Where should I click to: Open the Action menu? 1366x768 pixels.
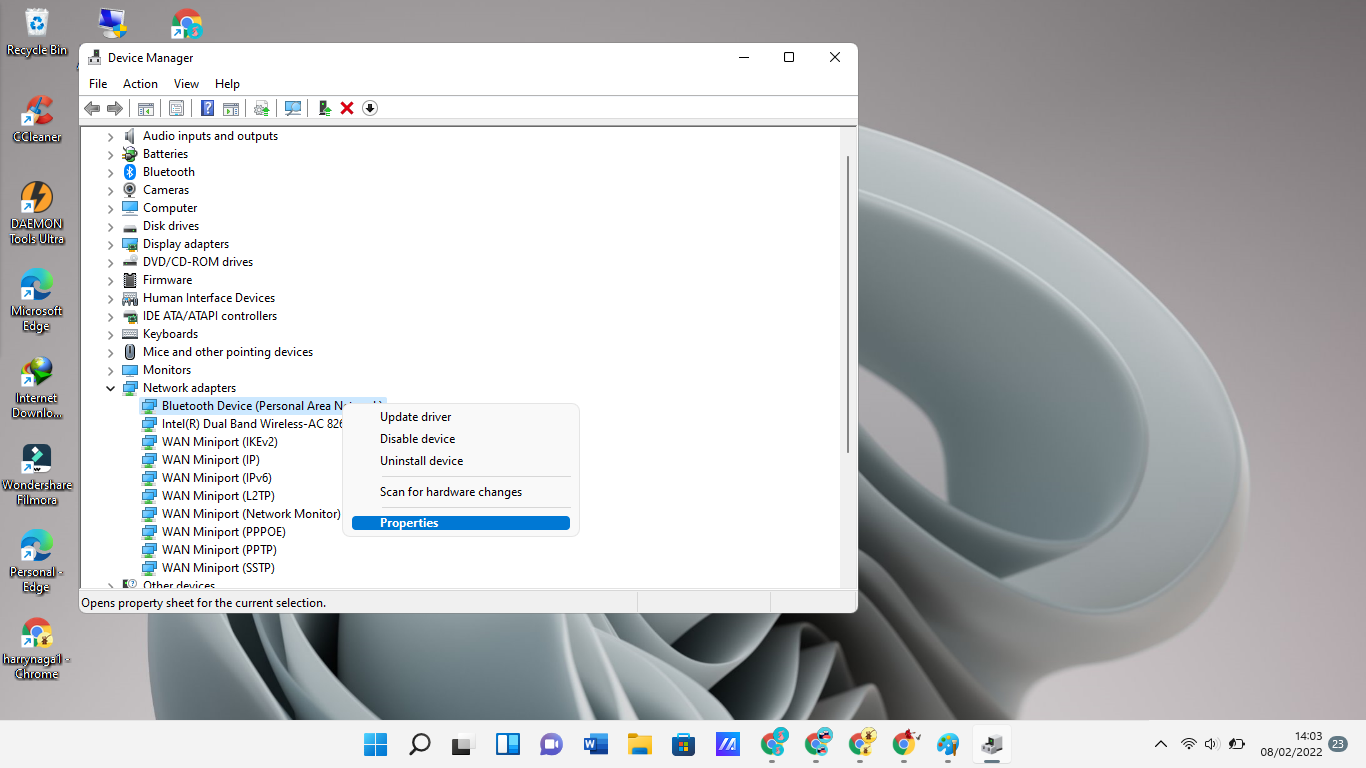pos(140,84)
